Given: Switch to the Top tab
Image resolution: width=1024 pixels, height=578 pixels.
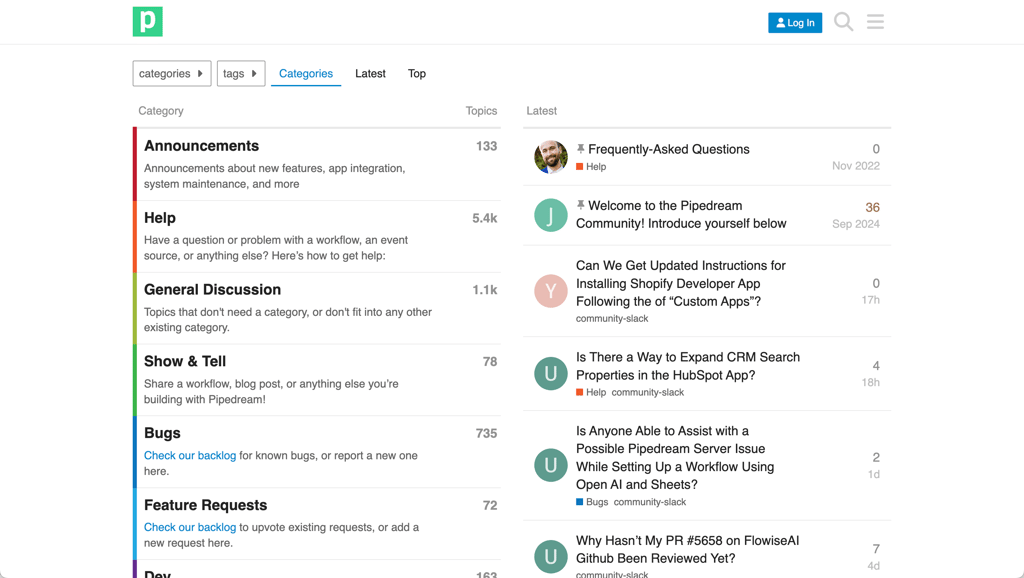Looking at the screenshot, I should 417,74.
